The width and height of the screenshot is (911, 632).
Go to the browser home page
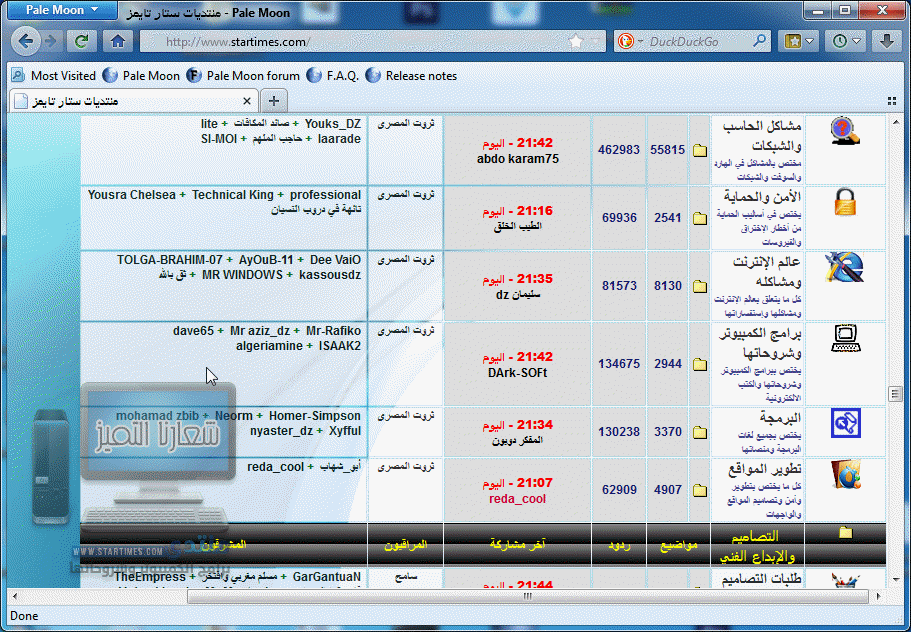118,41
